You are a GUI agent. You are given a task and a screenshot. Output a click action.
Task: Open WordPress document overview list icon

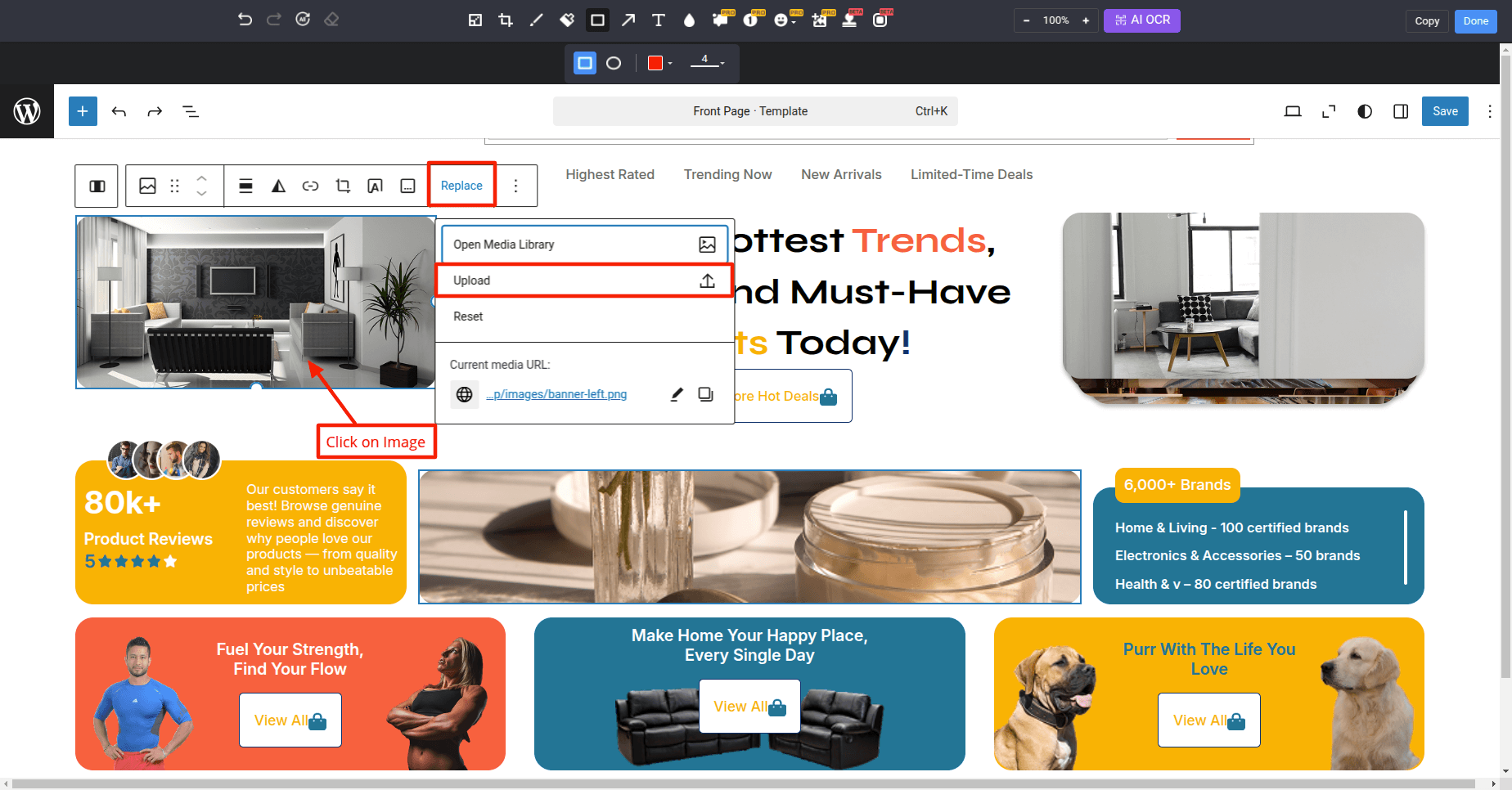pyautogui.click(x=191, y=111)
